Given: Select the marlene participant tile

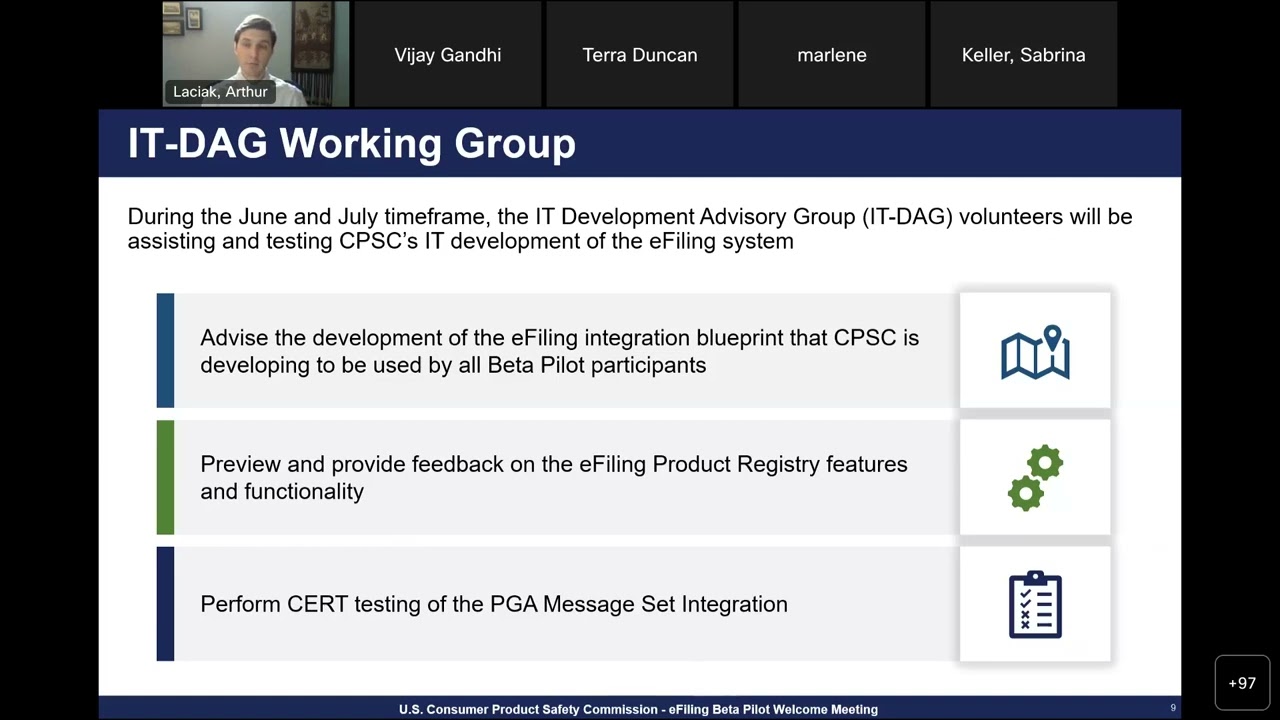Looking at the screenshot, I should (x=832, y=54).
